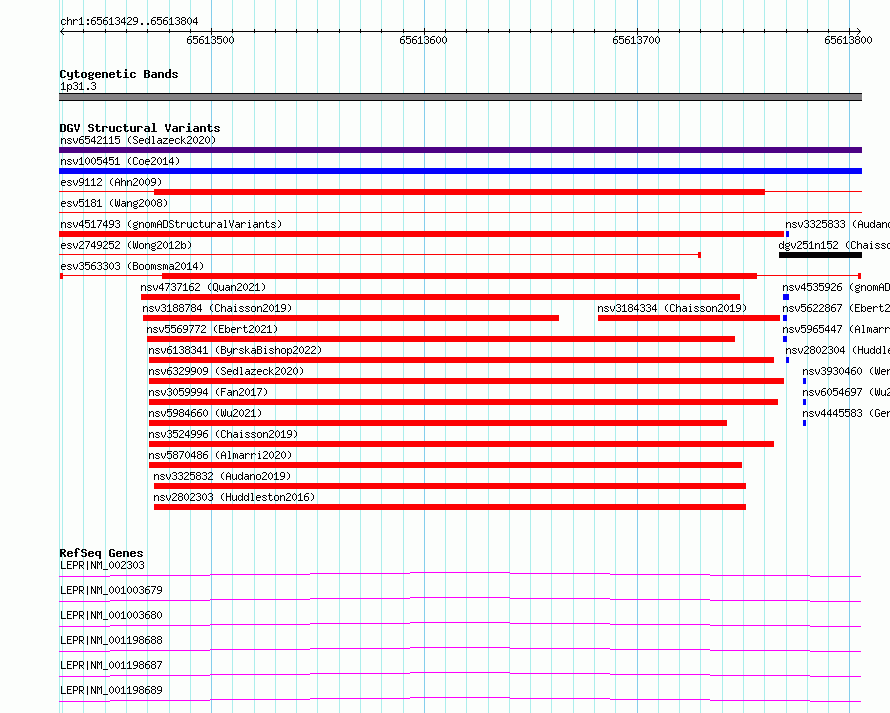Open nsv6329909 (Sedlazeck2020) variant
Viewport: 890px width, 713px height.
tap(226, 371)
